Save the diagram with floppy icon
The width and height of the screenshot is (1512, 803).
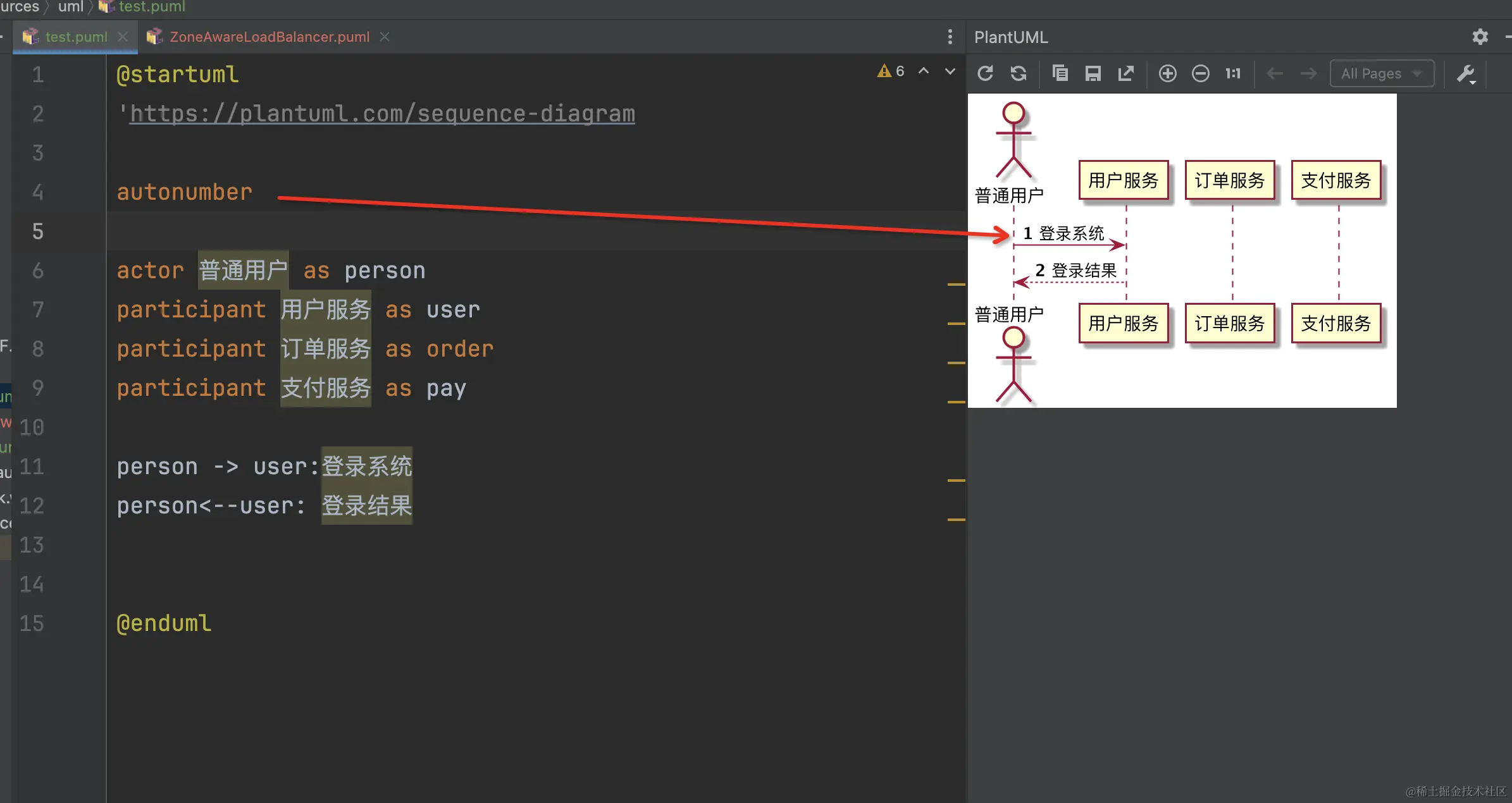tap(1093, 73)
